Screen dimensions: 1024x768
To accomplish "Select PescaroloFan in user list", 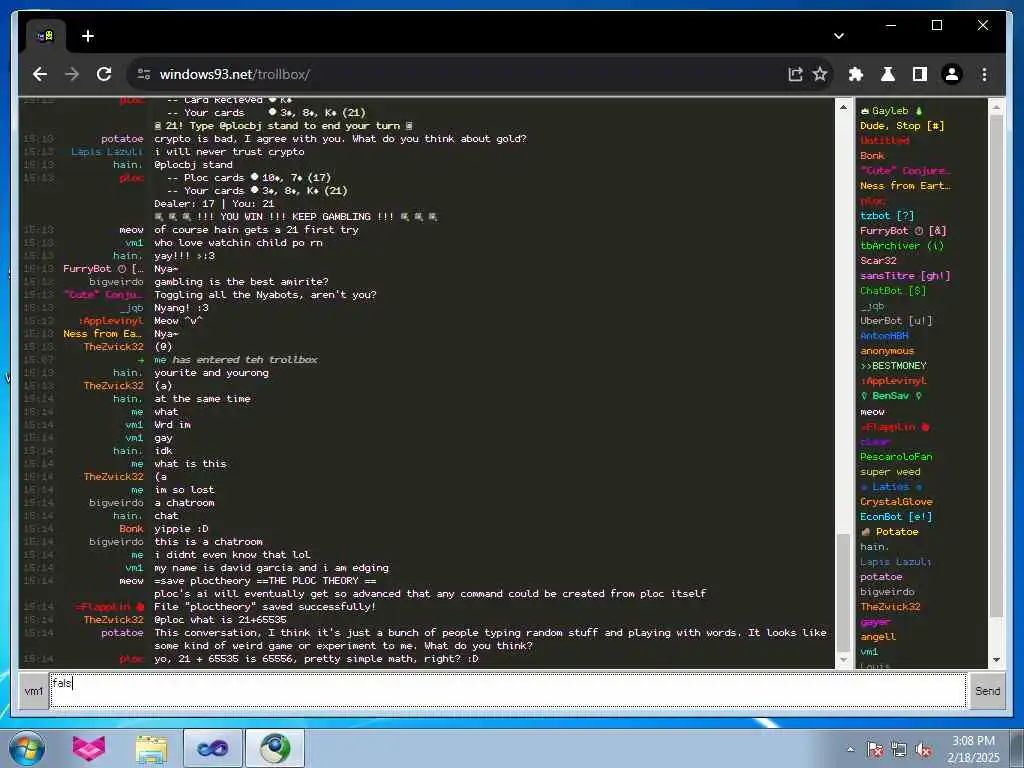I will pos(895,456).
